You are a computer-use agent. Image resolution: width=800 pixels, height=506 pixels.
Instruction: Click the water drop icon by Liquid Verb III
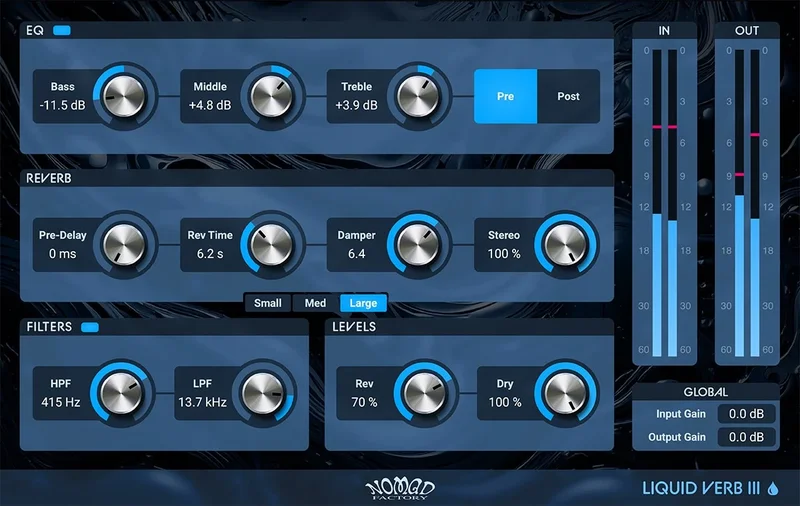[x=773, y=489]
